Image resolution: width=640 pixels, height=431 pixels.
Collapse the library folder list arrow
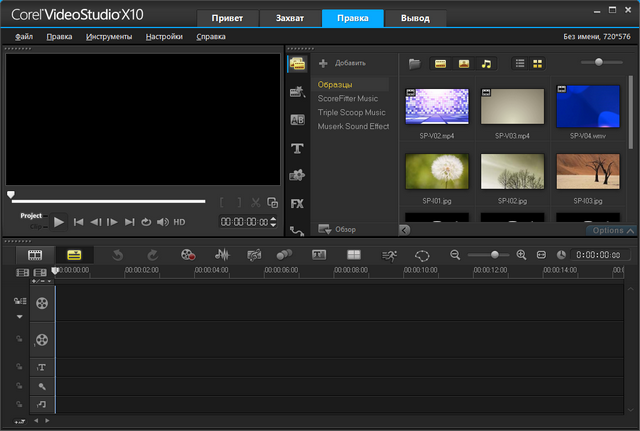click(x=403, y=229)
